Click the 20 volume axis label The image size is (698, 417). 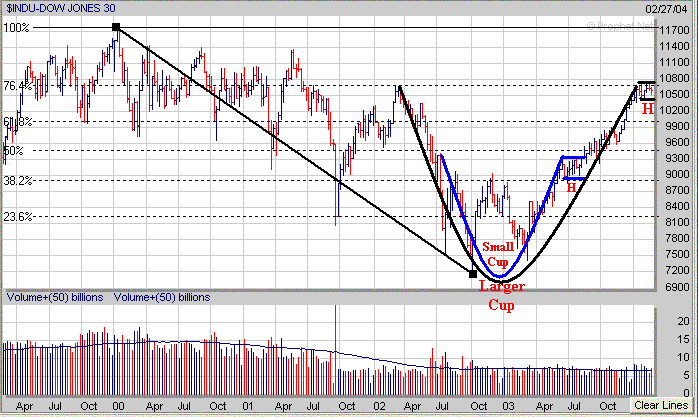coord(683,321)
